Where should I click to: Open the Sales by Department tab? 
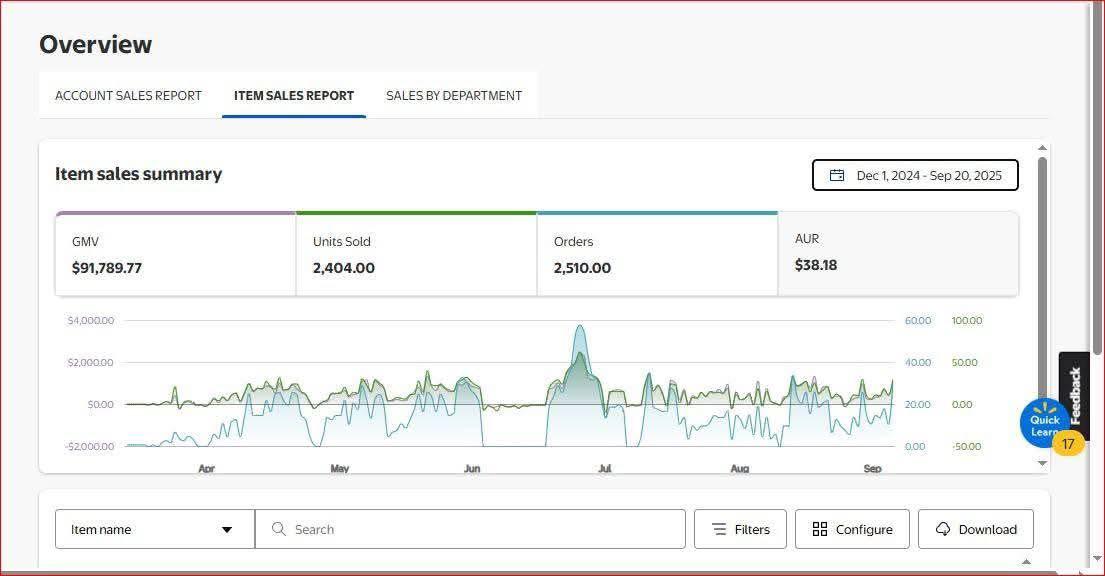[454, 96]
